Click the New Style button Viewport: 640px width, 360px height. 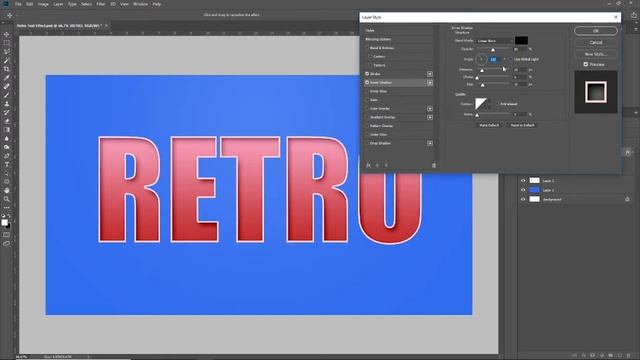click(x=596, y=54)
